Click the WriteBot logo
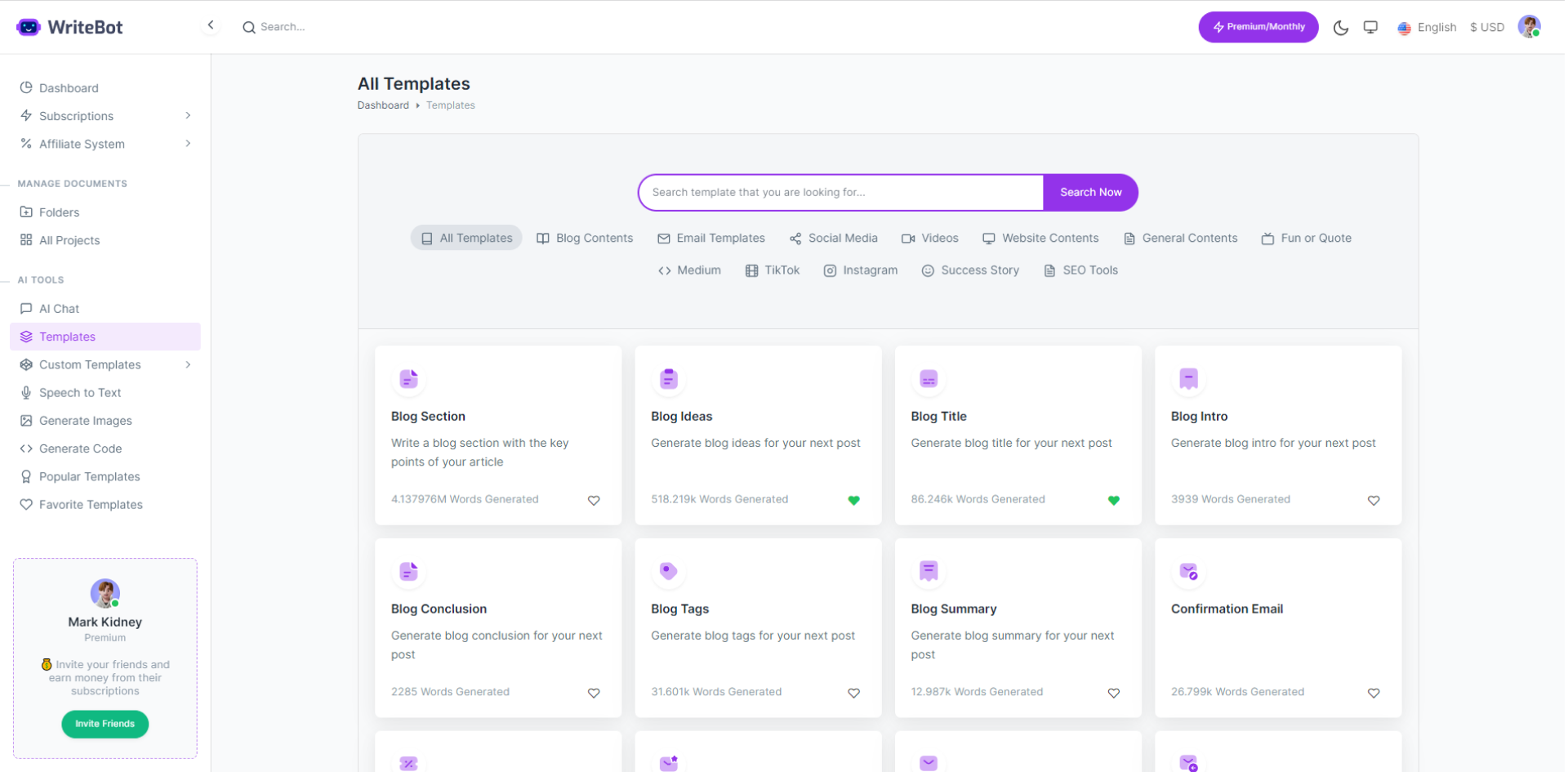Image resolution: width=1568 pixels, height=772 pixels. [x=69, y=26]
